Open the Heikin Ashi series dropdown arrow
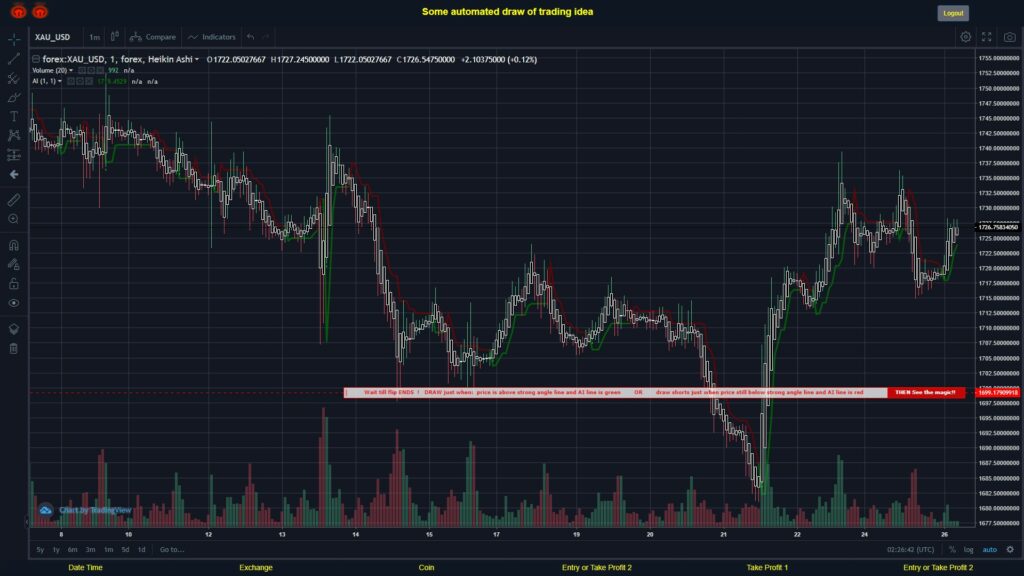This screenshot has height=576, width=1024. coord(197,59)
